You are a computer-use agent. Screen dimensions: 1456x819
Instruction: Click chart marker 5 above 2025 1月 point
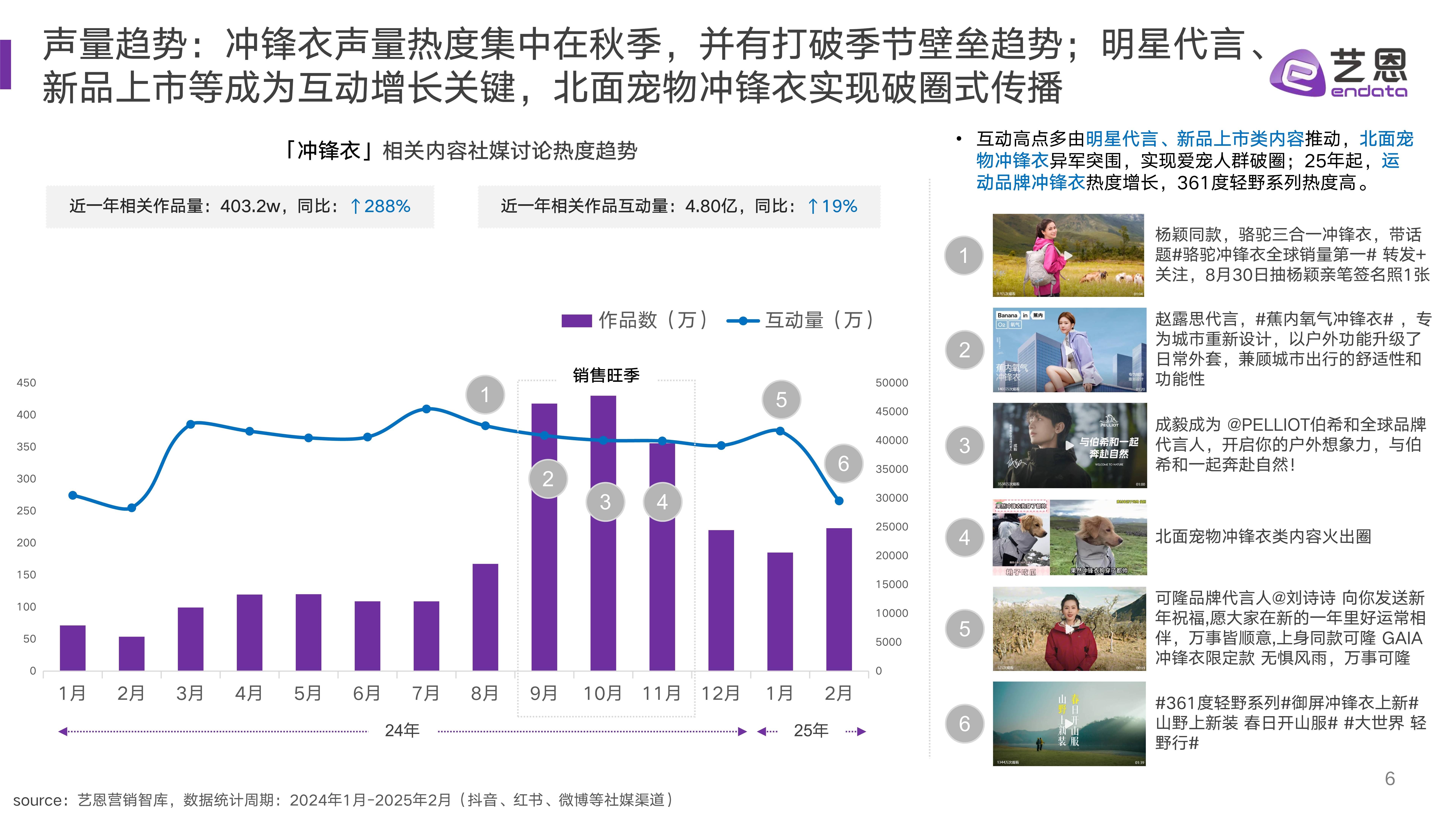pos(781,400)
